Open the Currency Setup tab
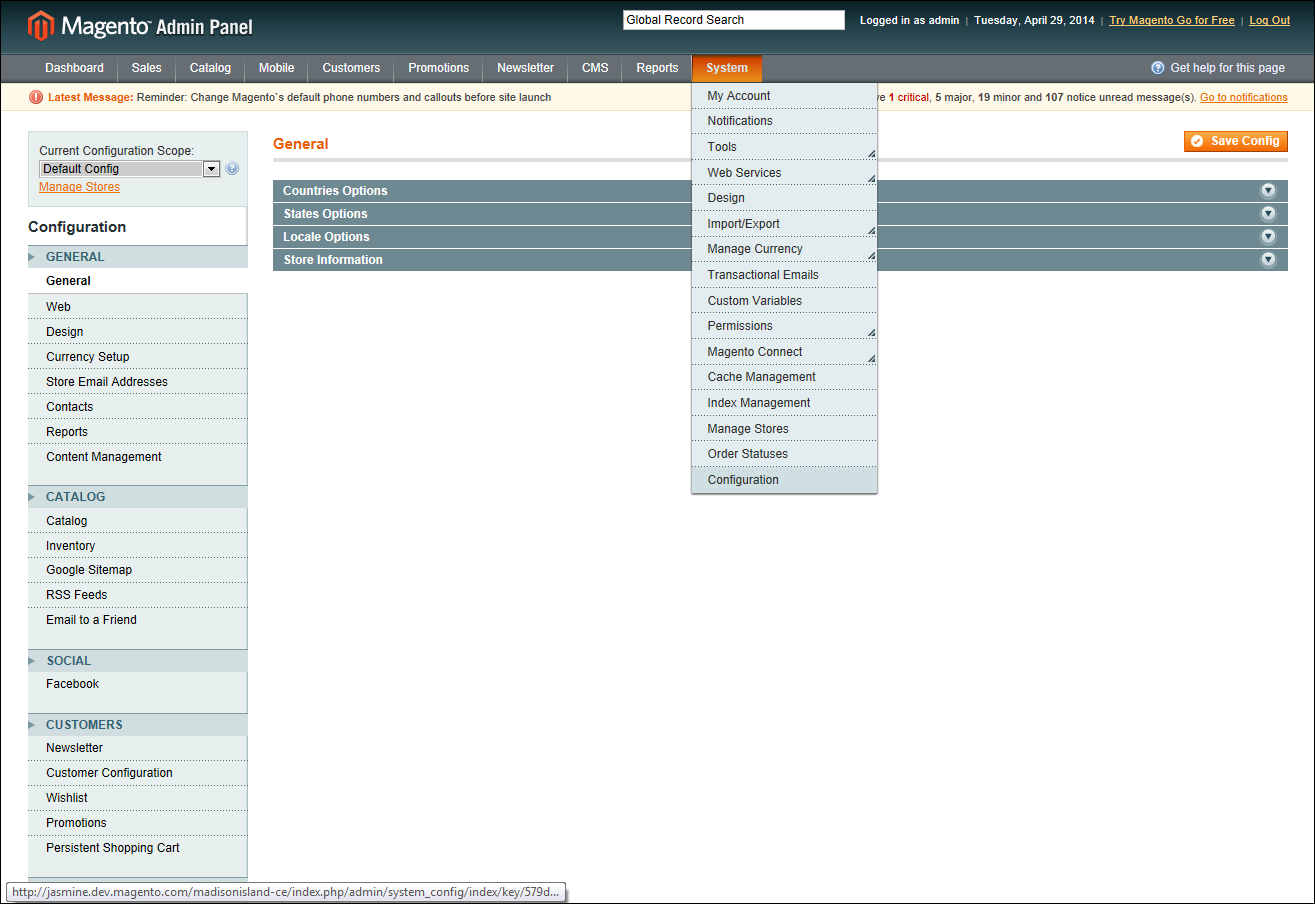The height and width of the screenshot is (904, 1315). [138, 357]
